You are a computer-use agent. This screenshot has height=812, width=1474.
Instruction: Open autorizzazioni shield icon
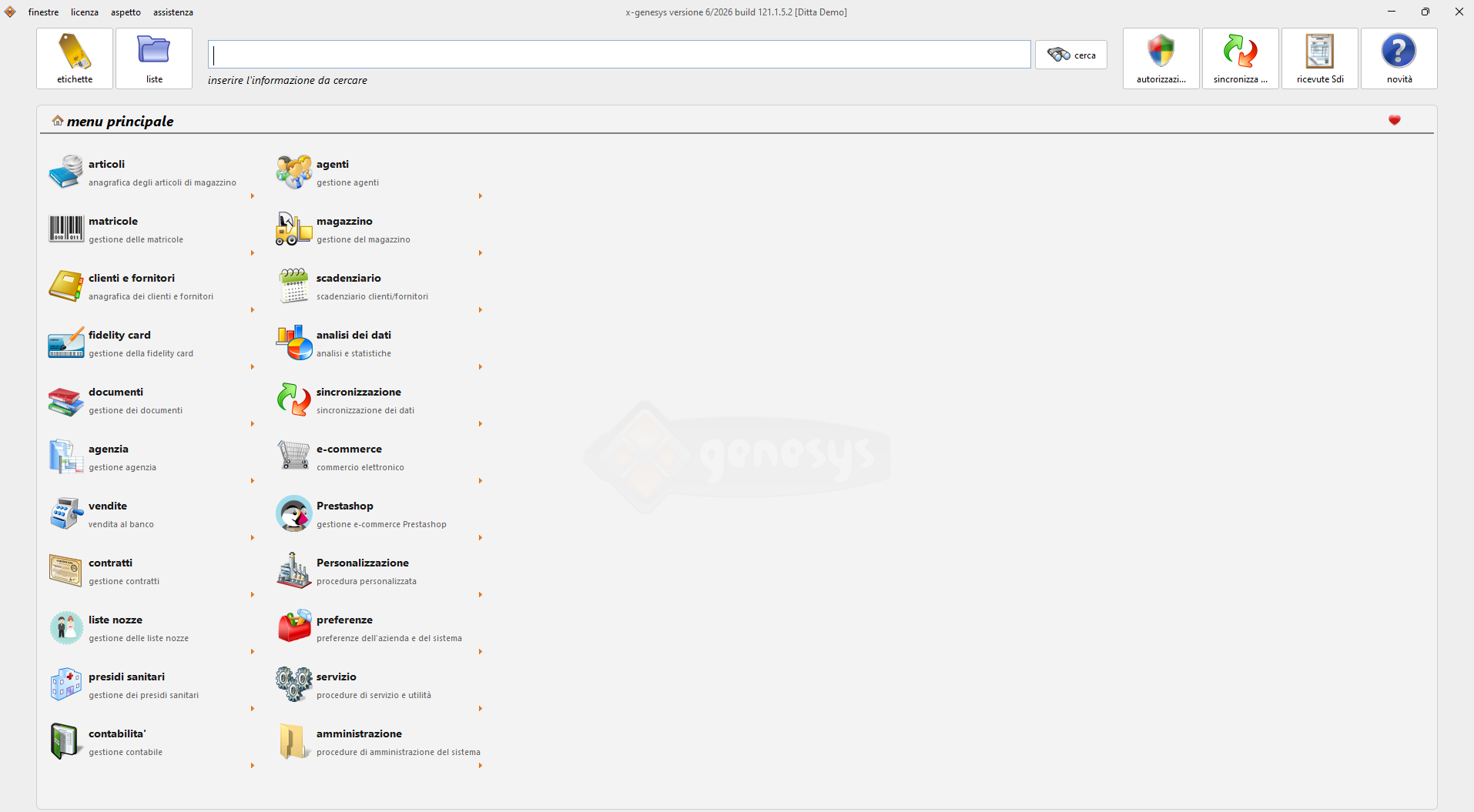tap(1161, 58)
